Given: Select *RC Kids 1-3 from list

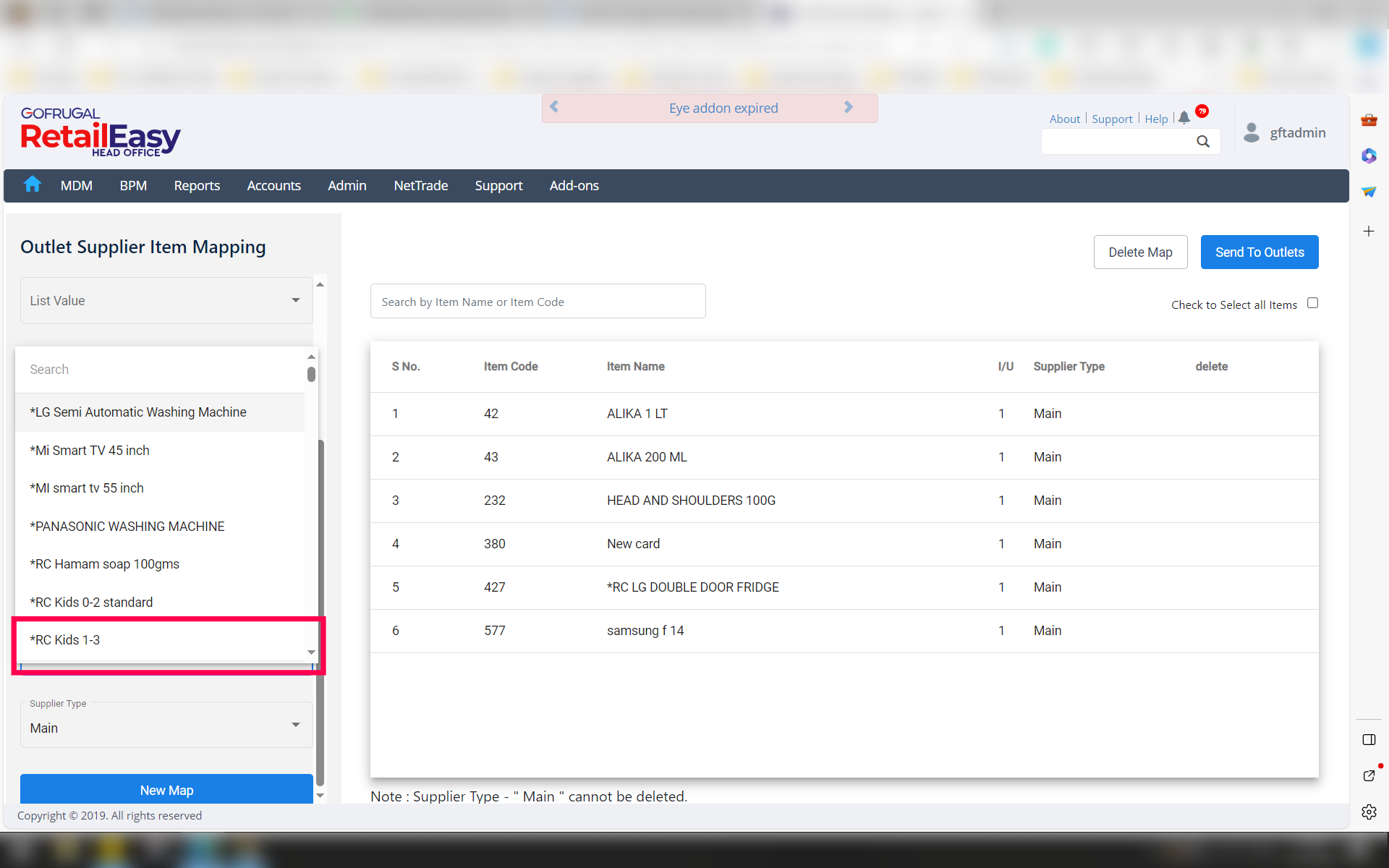Looking at the screenshot, I should [65, 640].
